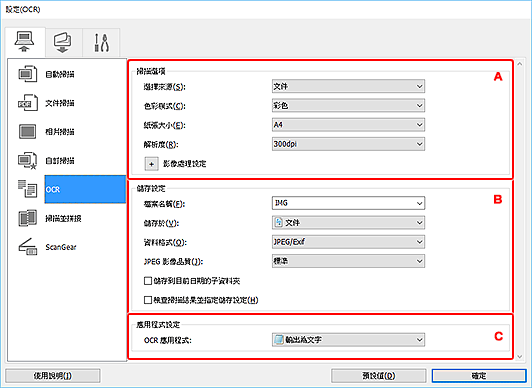Open the 紙張大小 dropdown showing A4
Viewport: 532px width, 388px height.
pos(348,125)
